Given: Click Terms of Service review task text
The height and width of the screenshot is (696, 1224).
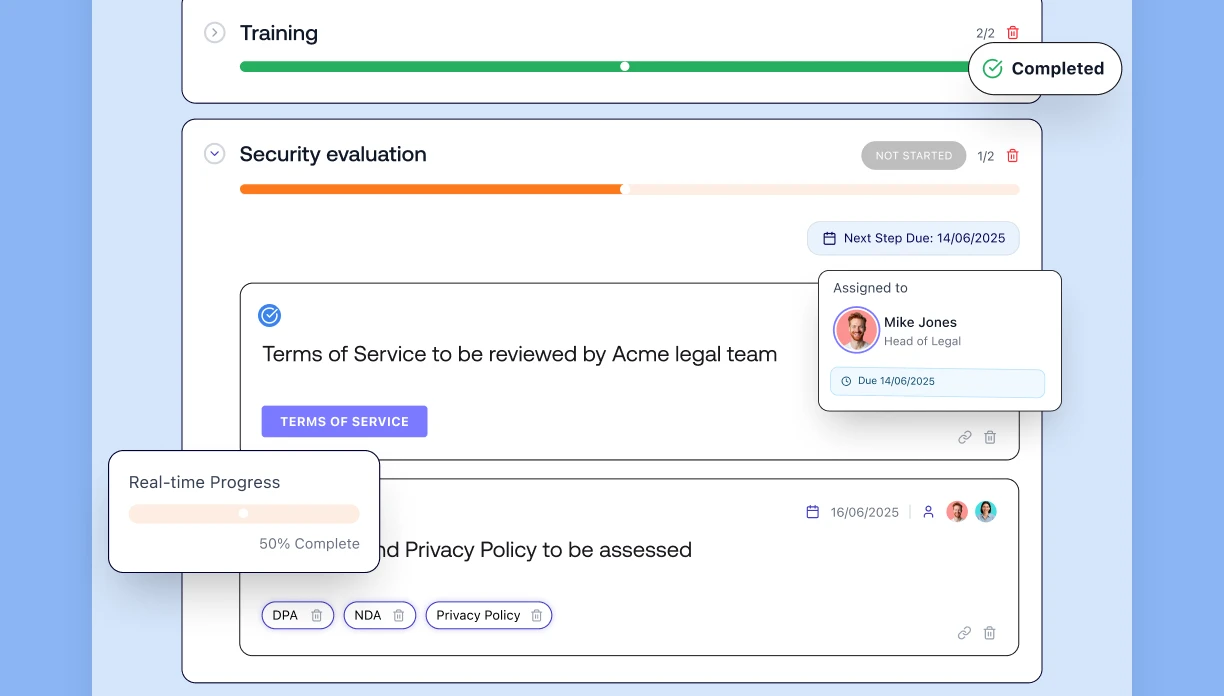Looking at the screenshot, I should point(520,354).
